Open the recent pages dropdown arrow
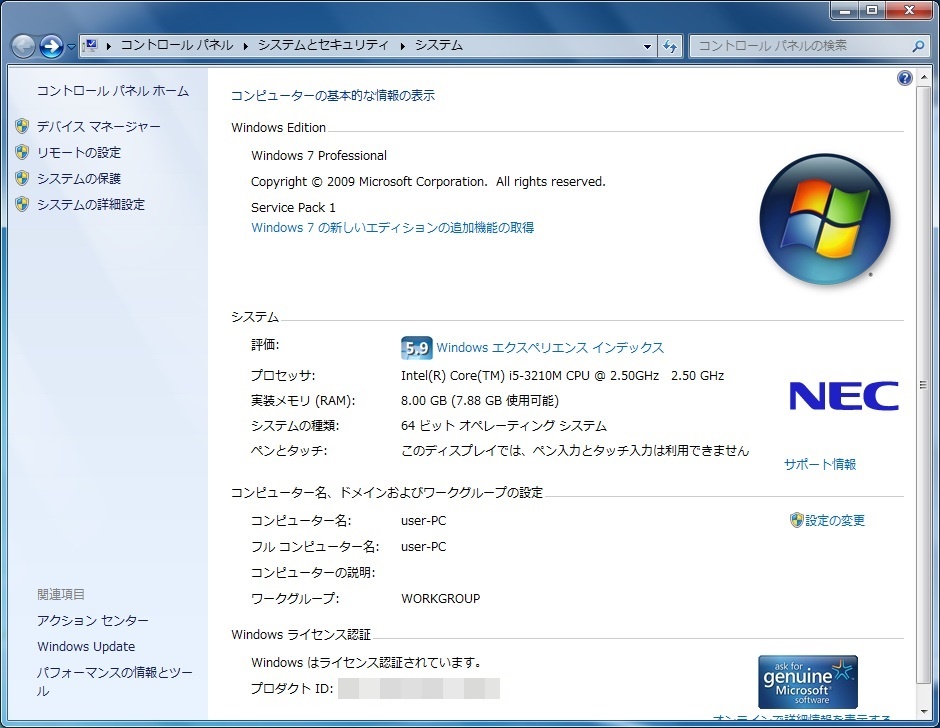The height and width of the screenshot is (728, 940). (71, 47)
